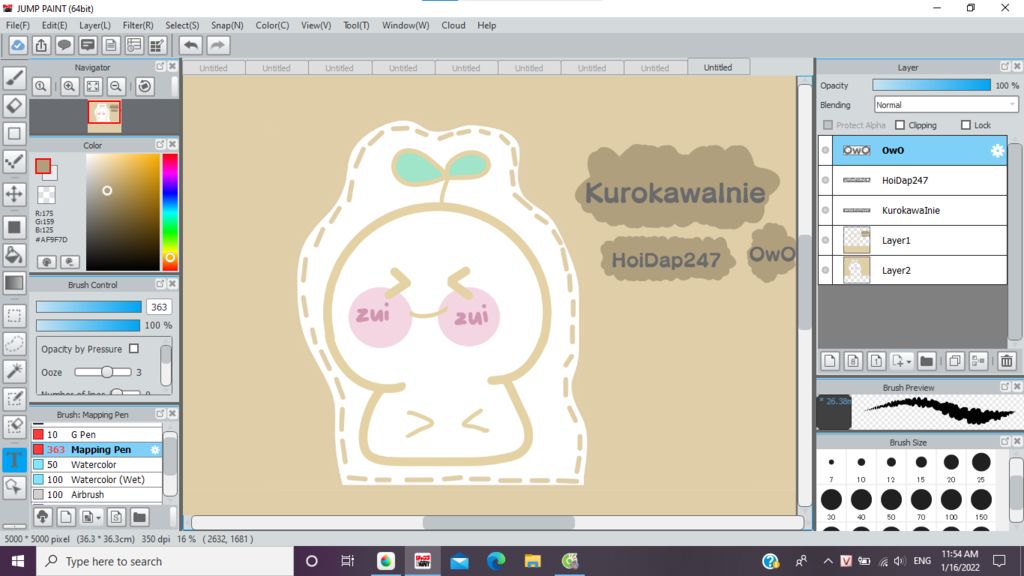Enable the Clipping checkbox
Viewport: 1024px width, 576px height.
pyautogui.click(x=900, y=125)
